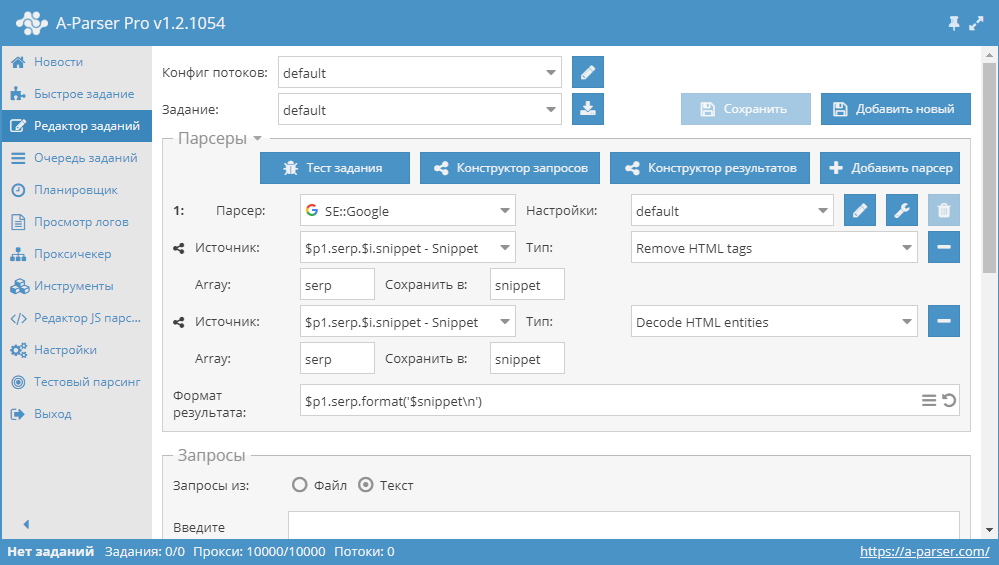Open the SE::Google parser dropdown

tap(408, 210)
